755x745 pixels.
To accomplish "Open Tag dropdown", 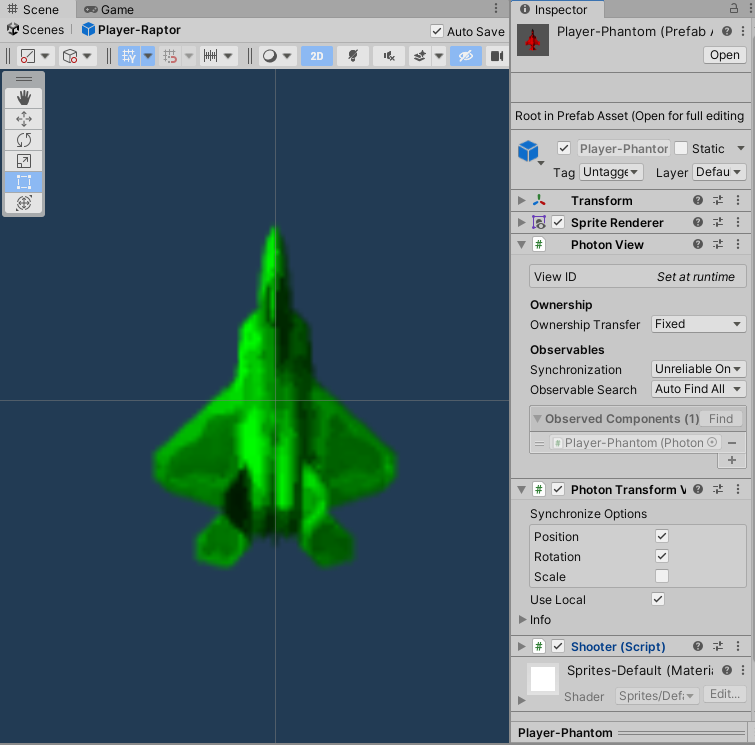I will click(611, 172).
